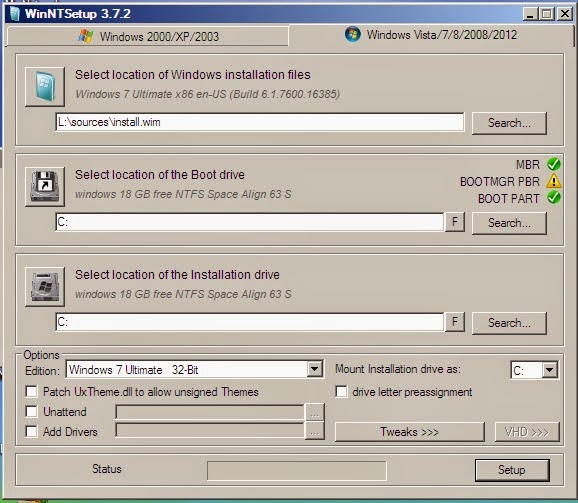Click 'Select location of the Boot drive' heading

point(160,175)
